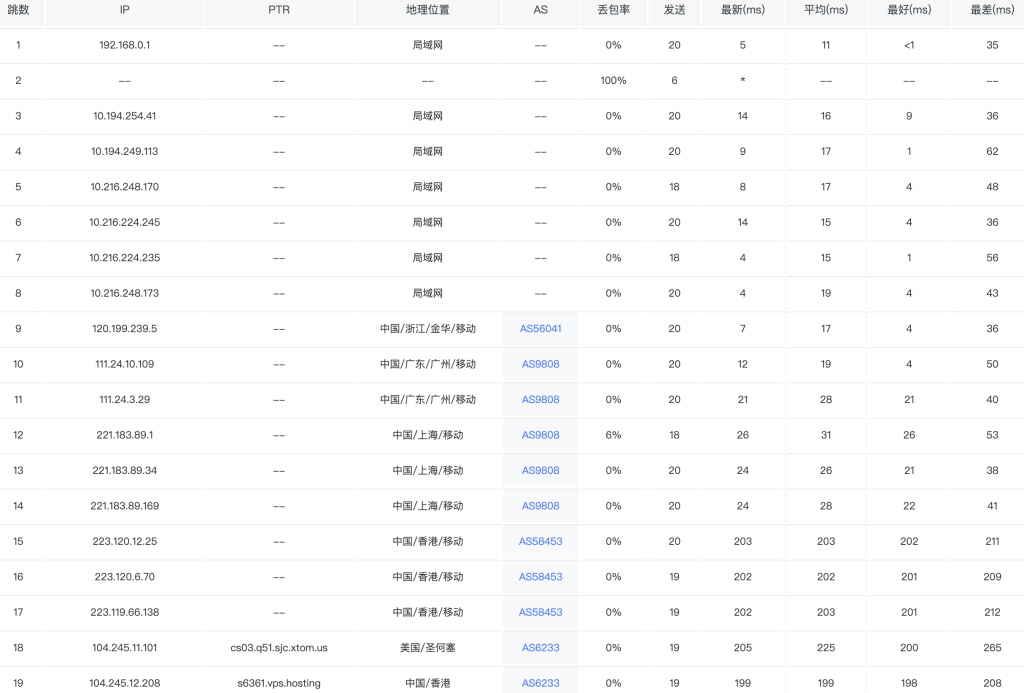This screenshot has width=1024, height=693.
Task: Open the AS56041 link on hop 9
Action: [540, 328]
